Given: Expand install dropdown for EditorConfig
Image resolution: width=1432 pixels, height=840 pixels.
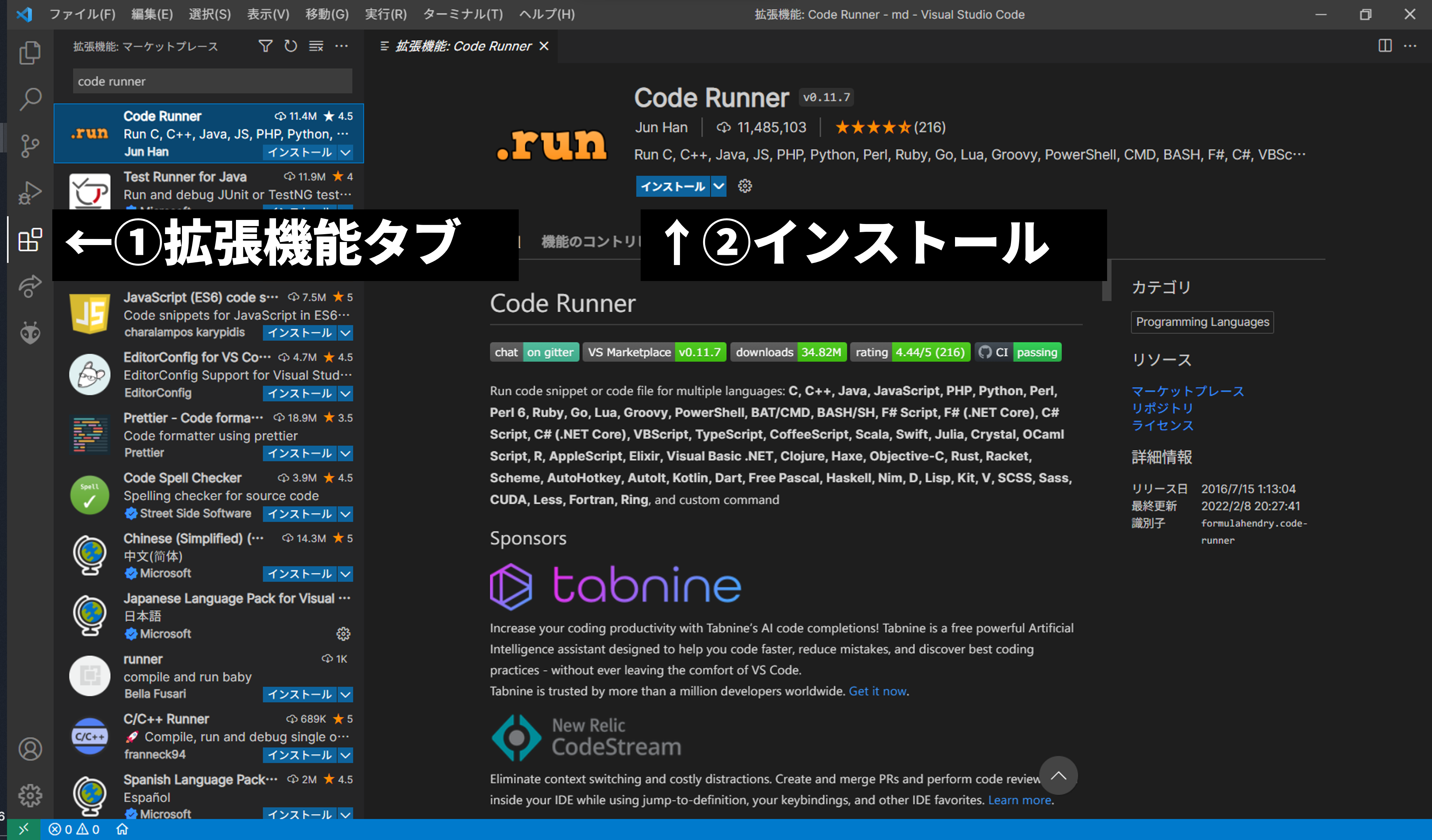Looking at the screenshot, I should [x=346, y=394].
